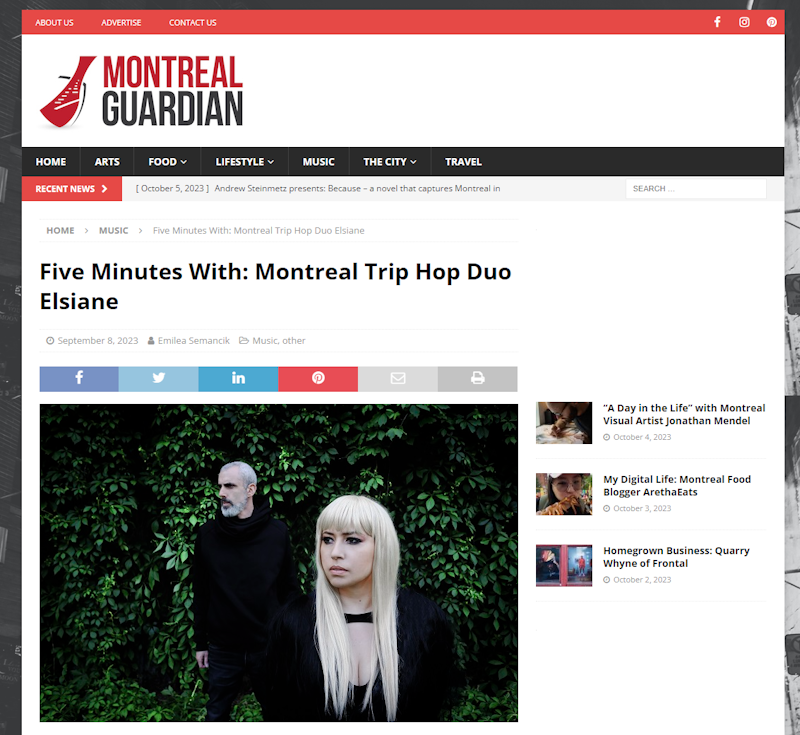Click the Search input field
The width and height of the screenshot is (800, 735).
pyautogui.click(x=696, y=189)
